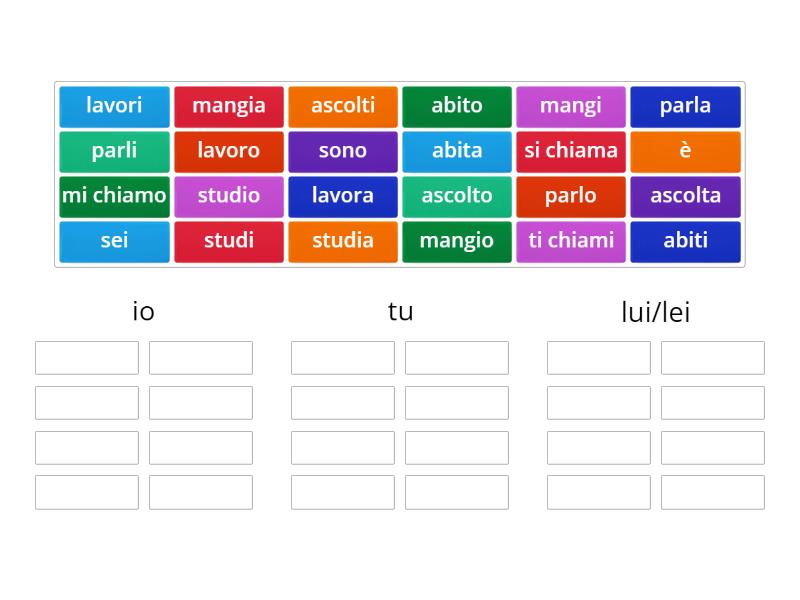
Task: Choose the blue 'abiti' word tile
Action: (x=685, y=241)
